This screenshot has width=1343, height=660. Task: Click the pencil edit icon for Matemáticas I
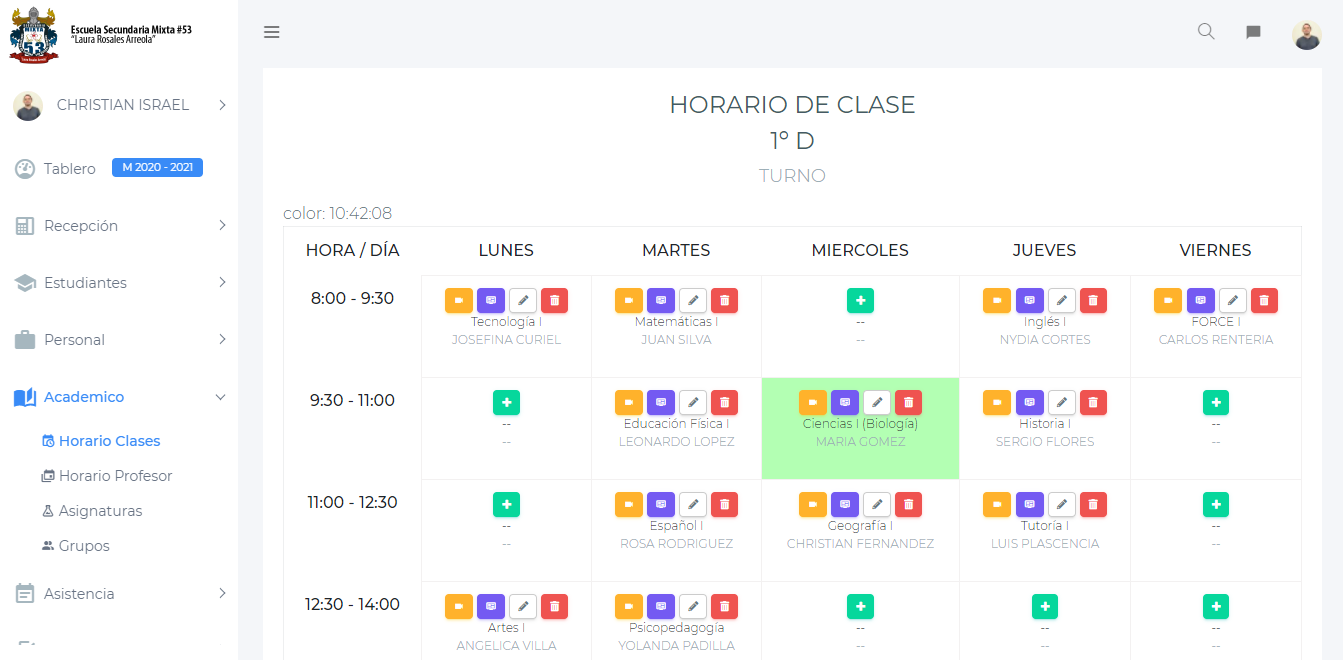692,300
